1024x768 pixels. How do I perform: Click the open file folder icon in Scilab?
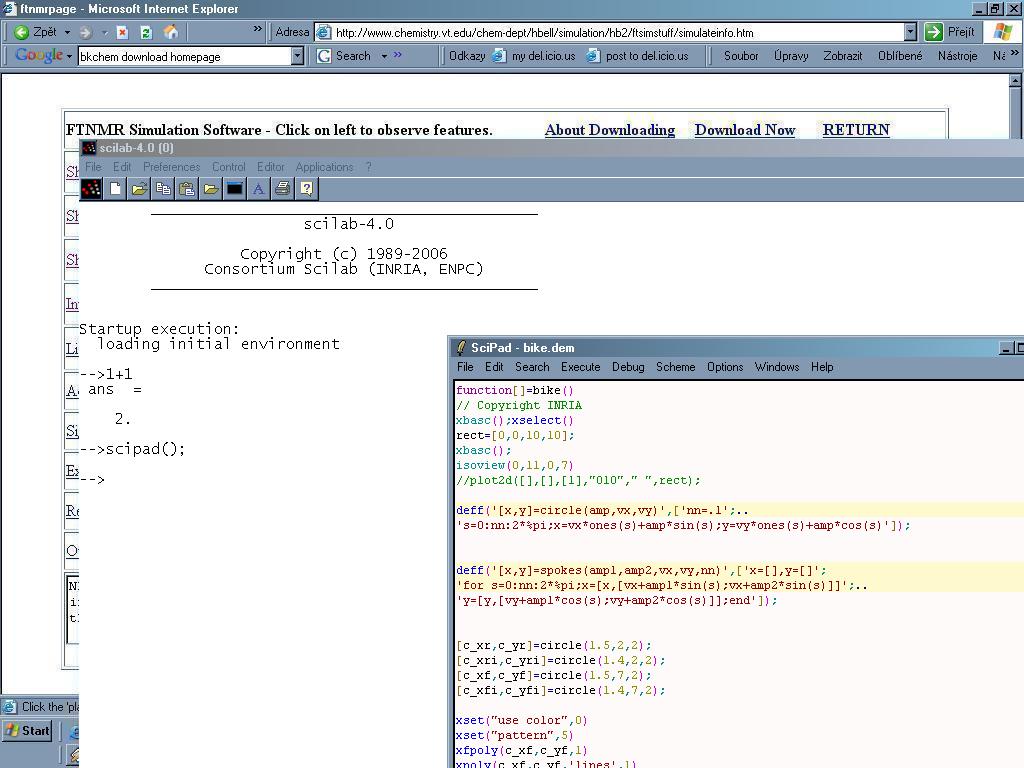(139, 189)
